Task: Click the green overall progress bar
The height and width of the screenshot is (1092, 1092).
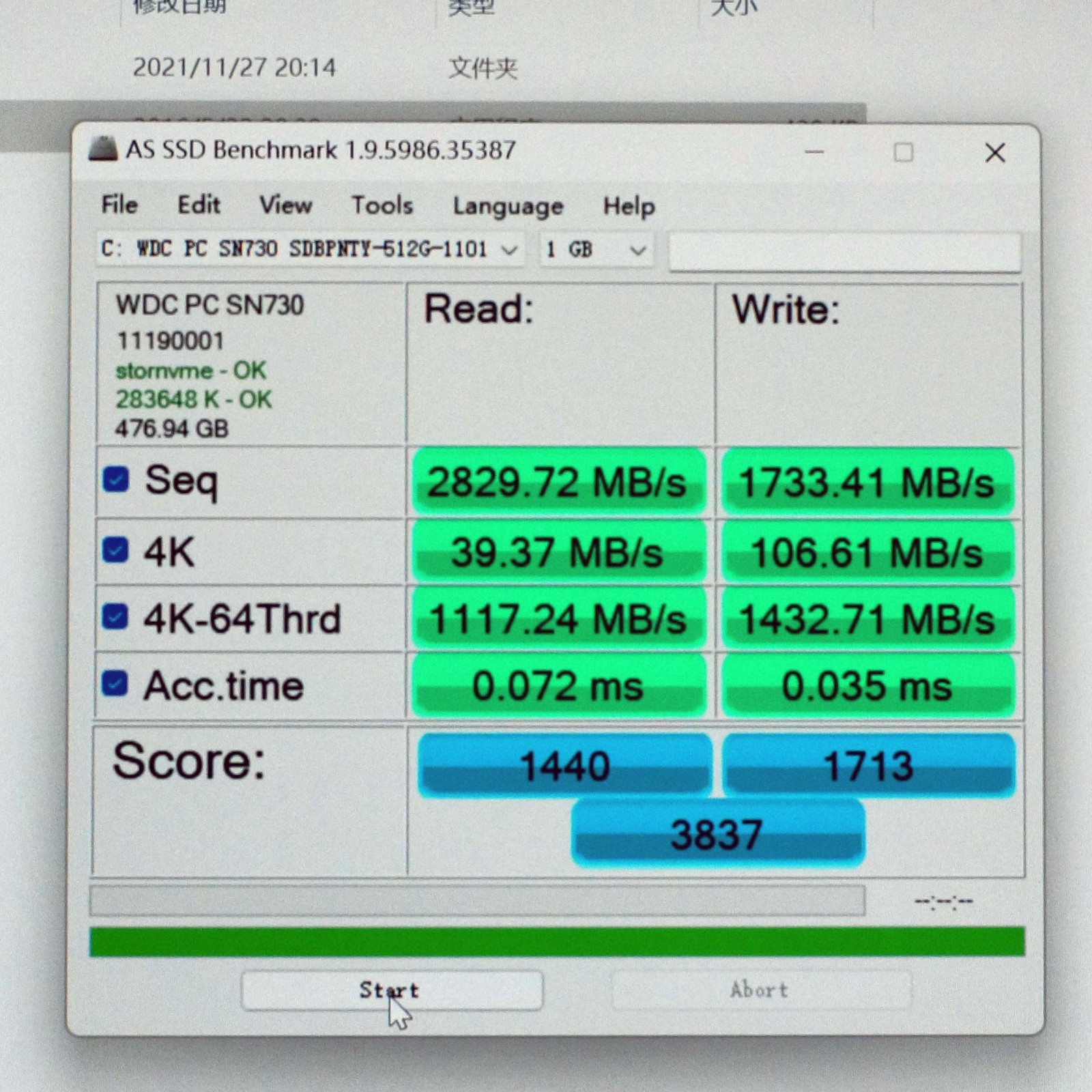Action: [x=557, y=942]
